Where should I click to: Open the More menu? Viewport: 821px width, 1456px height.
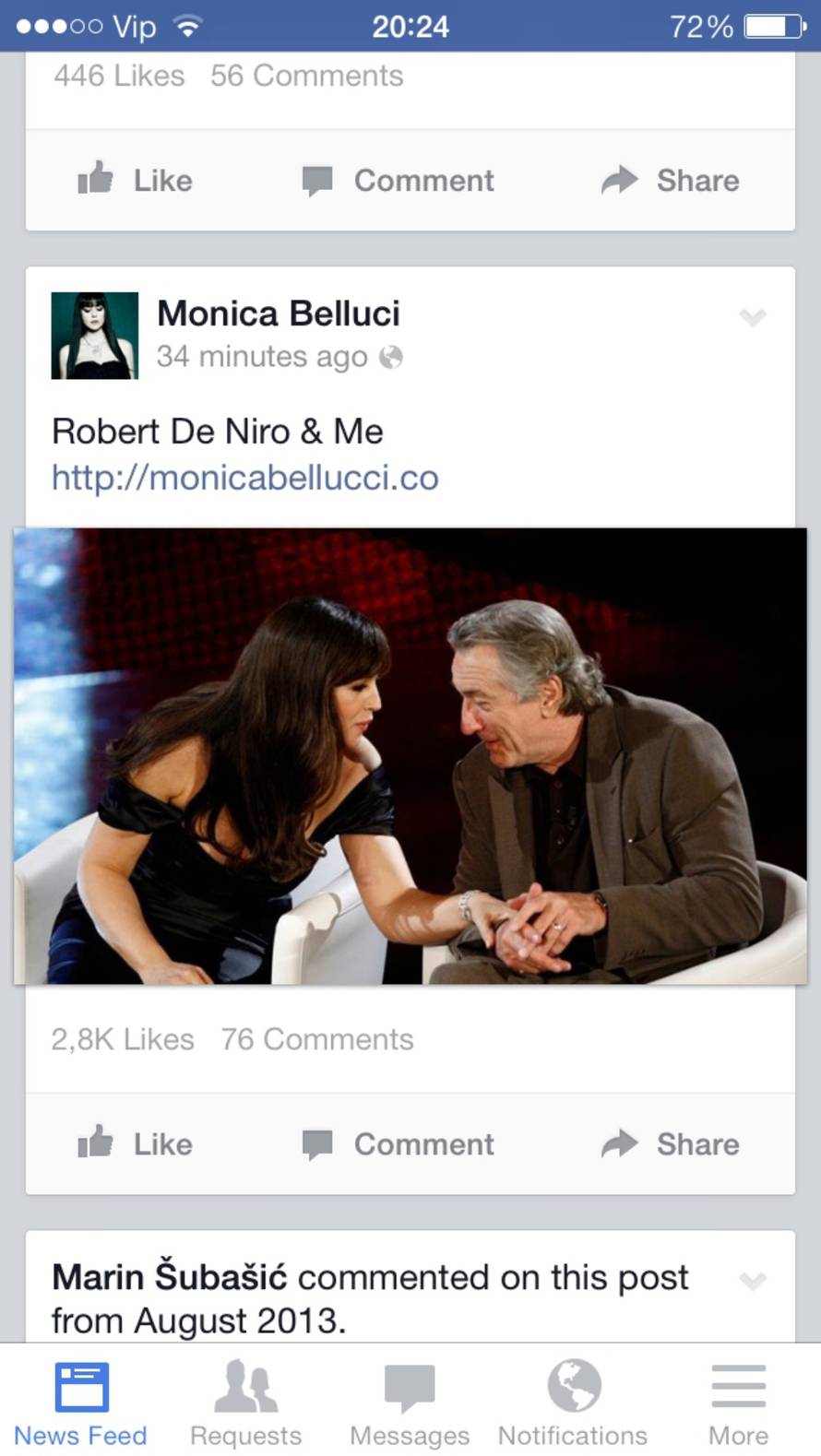click(738, 1402)
